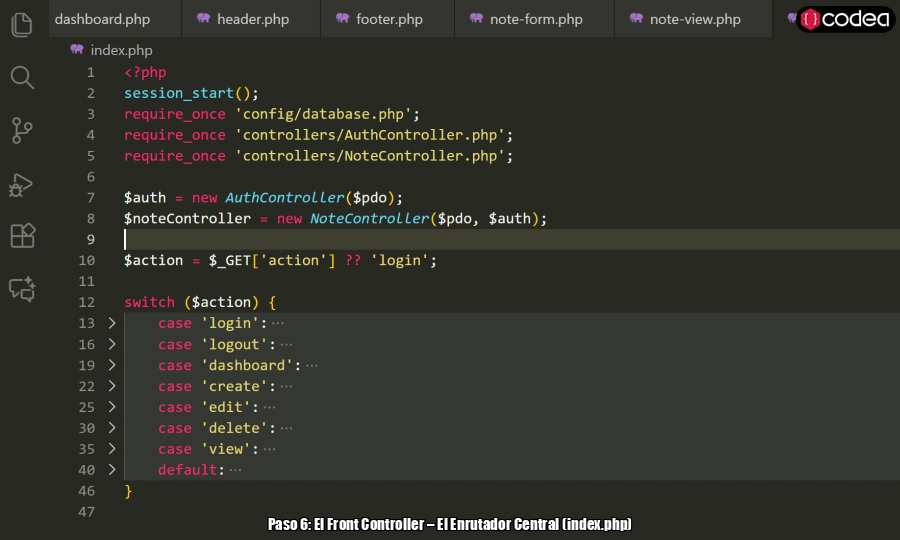
Task: Click 'config/database.php' string
Action: click(323, 114)
